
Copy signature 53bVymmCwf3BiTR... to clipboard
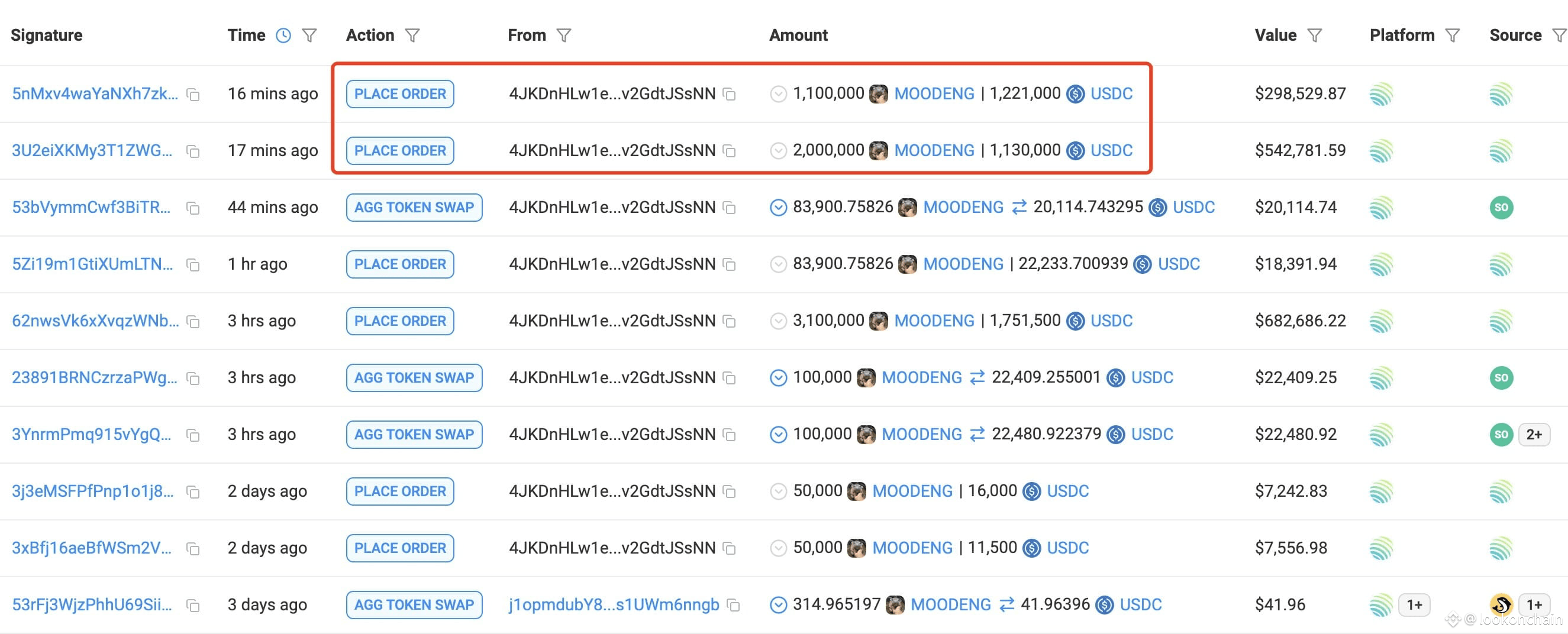pyautogui.click(x=193, y=208)
